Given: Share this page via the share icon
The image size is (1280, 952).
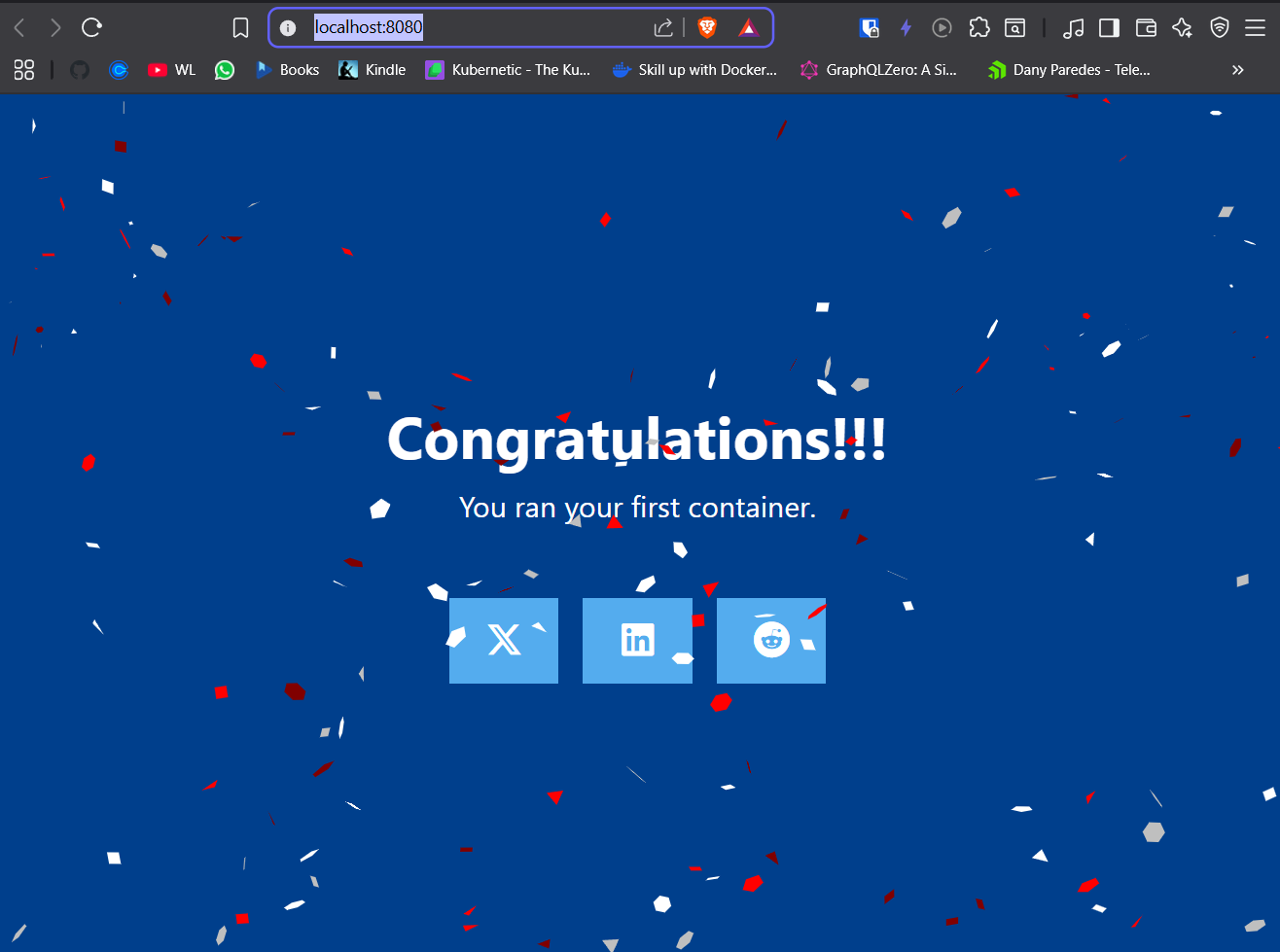Looking at the screenshot, I should pos(663,27).
